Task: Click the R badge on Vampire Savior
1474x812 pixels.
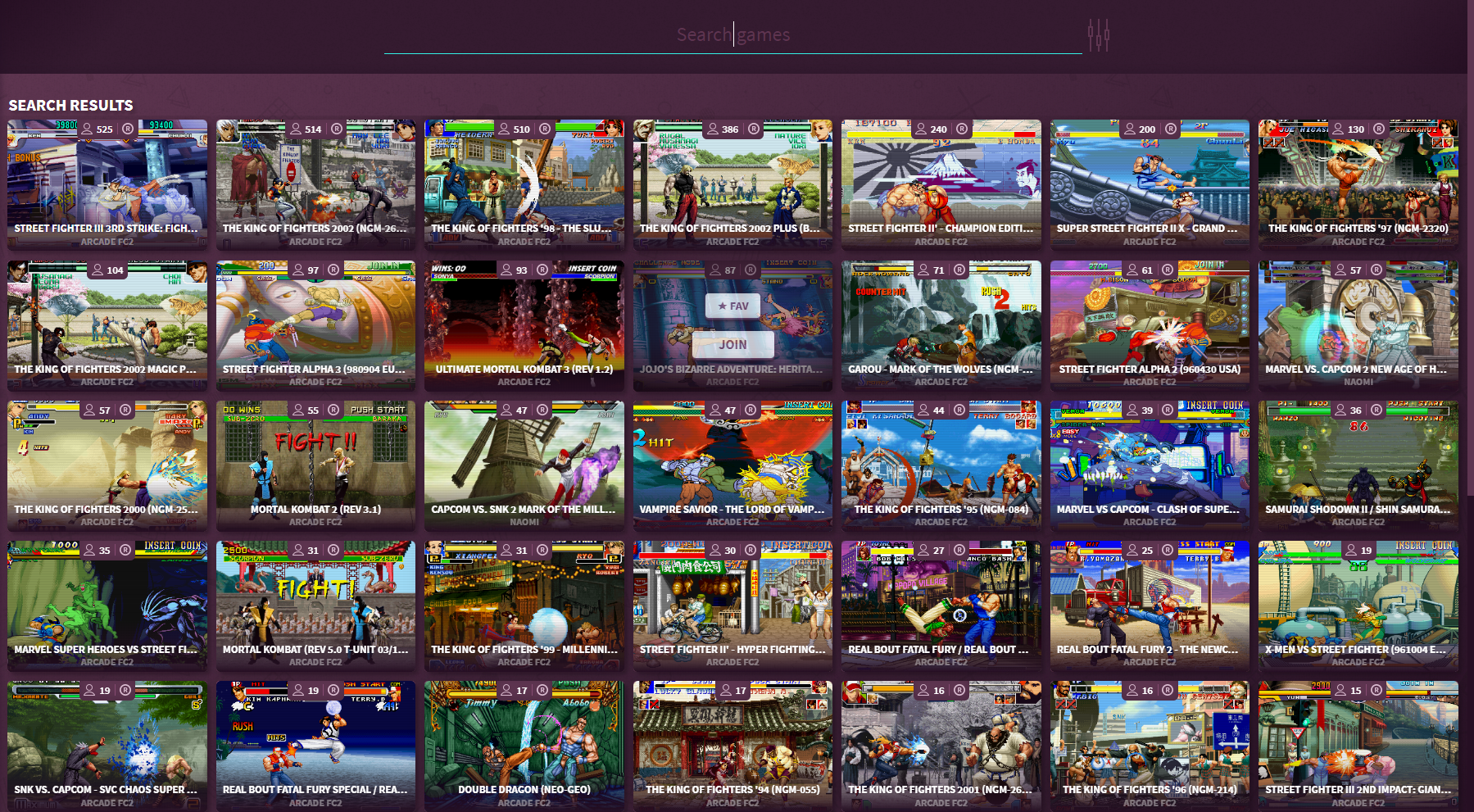Action: tap(751, 411)
